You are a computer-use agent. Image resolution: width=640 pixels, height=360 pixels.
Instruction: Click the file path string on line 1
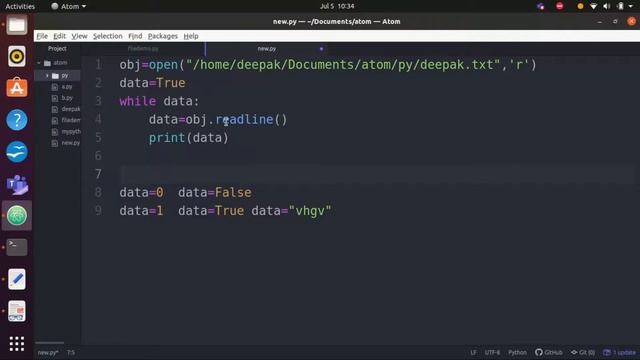[x=343, y=64]
